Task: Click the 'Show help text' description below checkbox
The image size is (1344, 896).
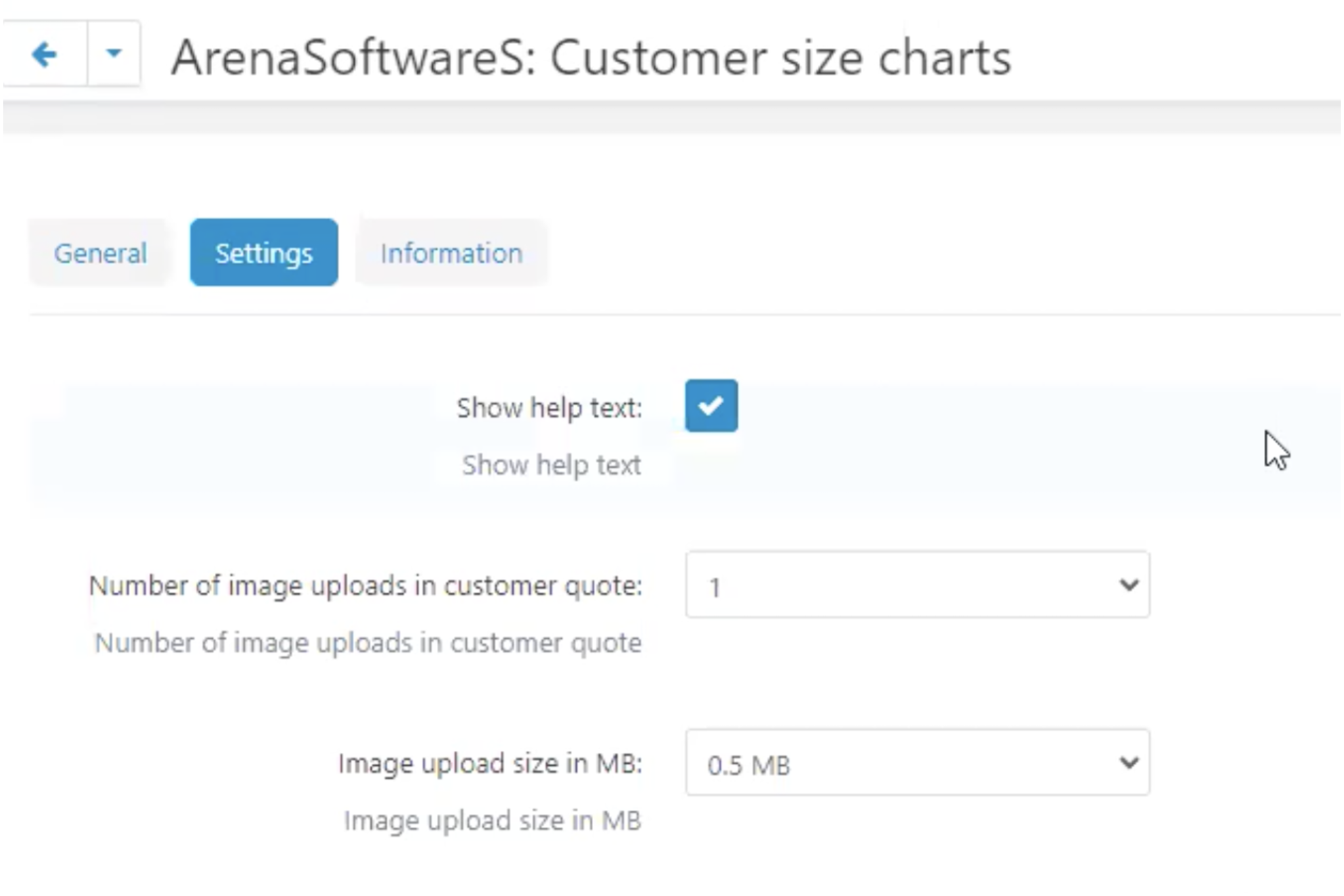Action: 551,465
